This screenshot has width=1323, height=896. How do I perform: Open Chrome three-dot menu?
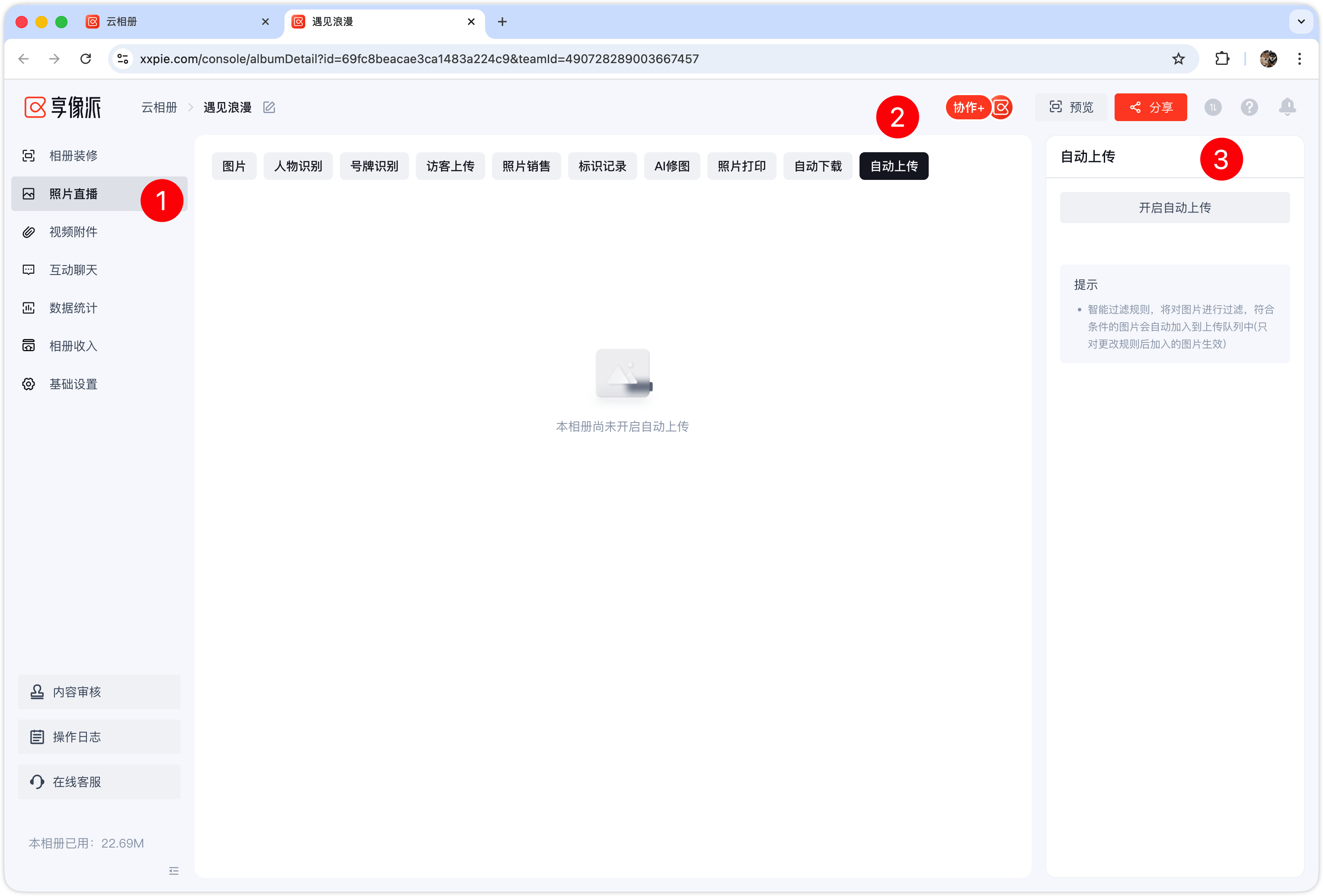1300,59
